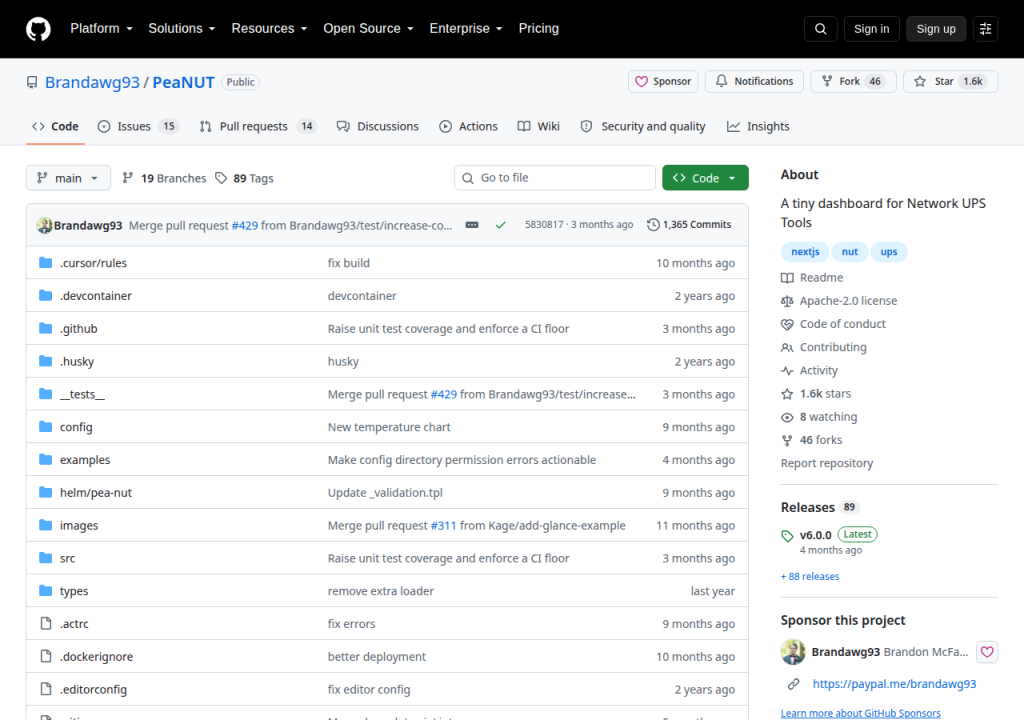The height and width of the screenshot is (720, 1024).
Task: Open the src folder
Action: click(67, 558)
